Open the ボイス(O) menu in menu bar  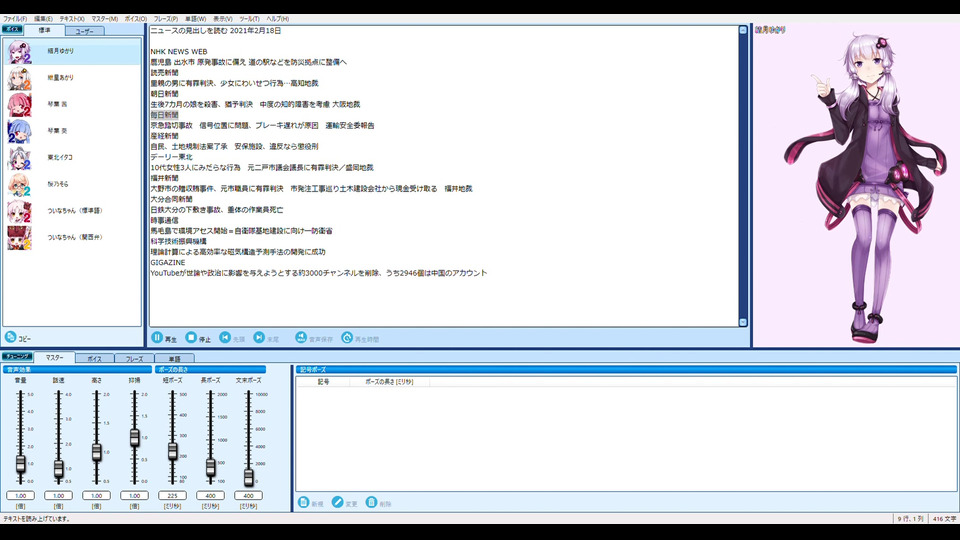click(136, 19)
